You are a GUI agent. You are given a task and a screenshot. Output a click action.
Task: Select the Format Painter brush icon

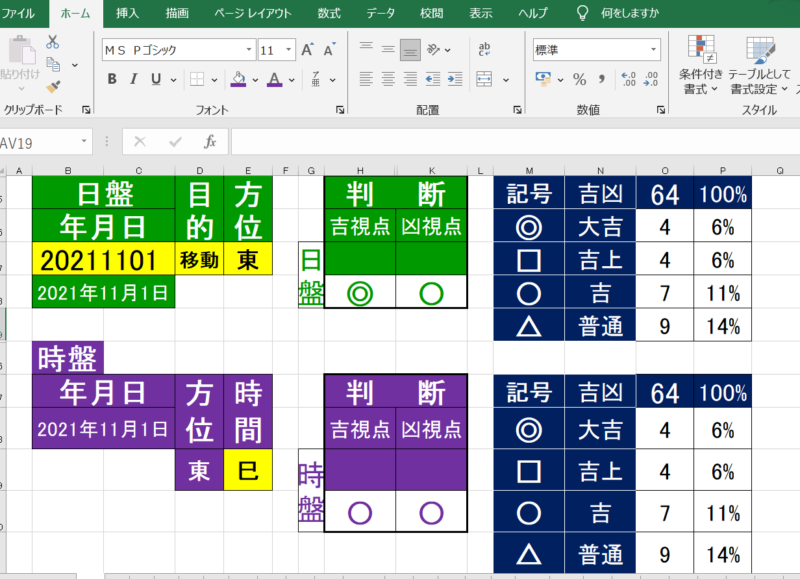[x=52, y=86]
